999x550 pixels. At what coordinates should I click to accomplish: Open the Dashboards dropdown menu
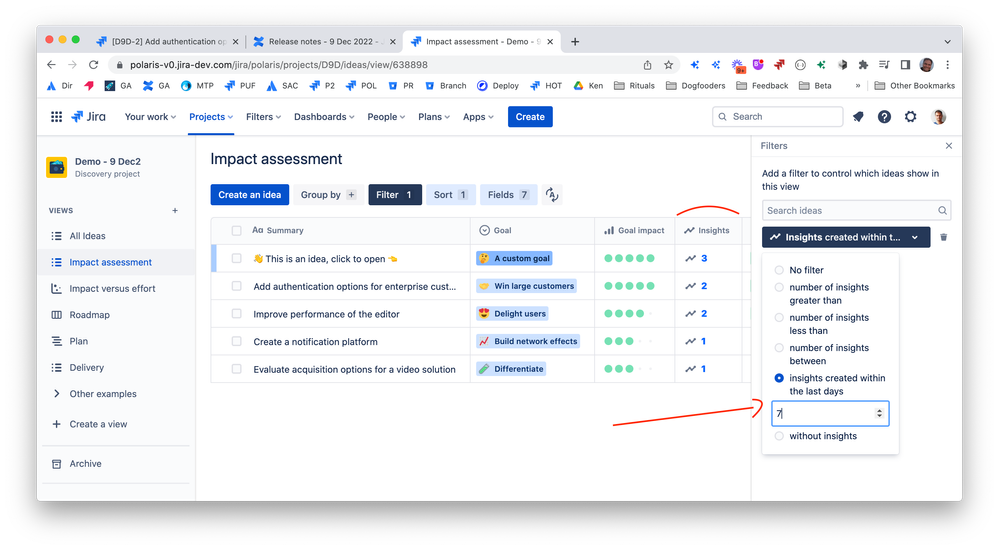pyautogui.click(x=324, y=117)
